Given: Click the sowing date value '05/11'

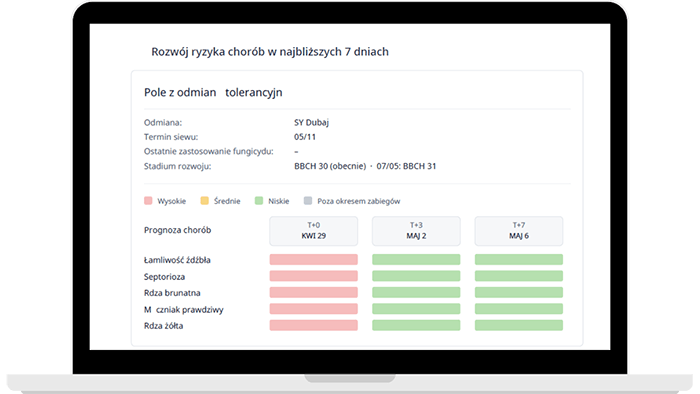Looking at the screenshot, I should click(x=305, y=137).
